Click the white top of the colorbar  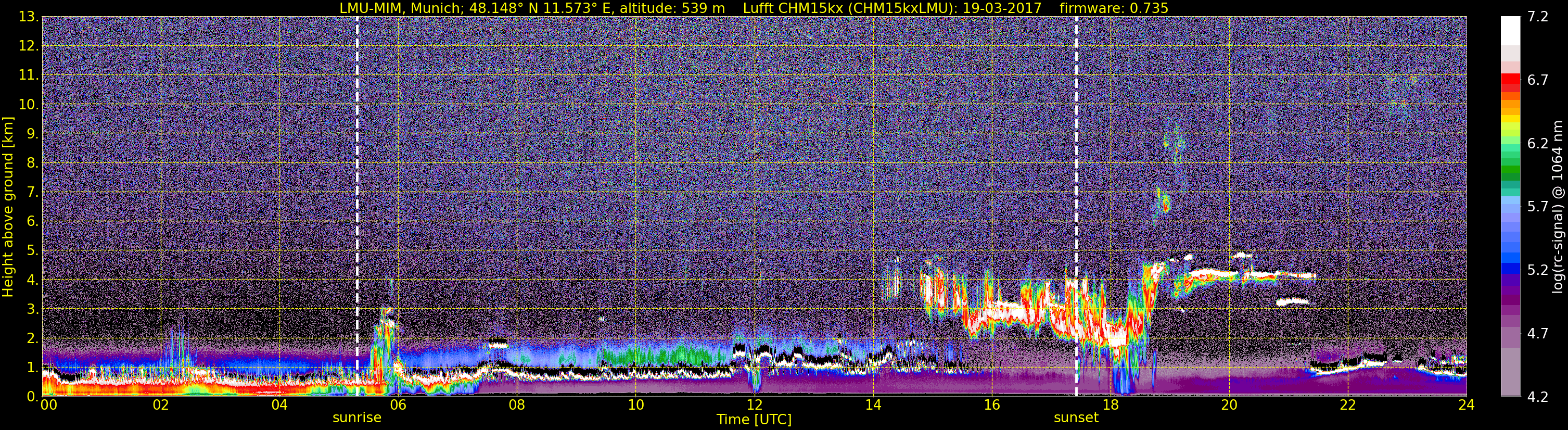point(1510,30)
